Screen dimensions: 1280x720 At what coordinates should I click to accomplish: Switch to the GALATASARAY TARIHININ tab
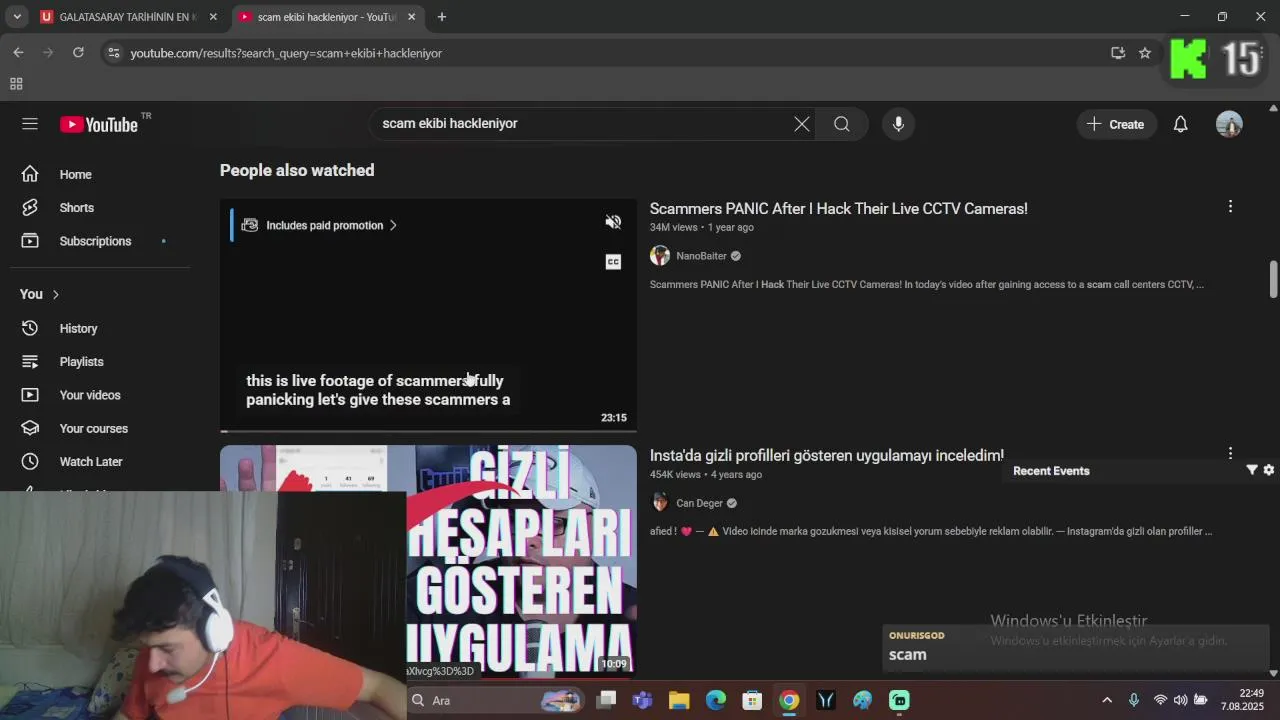coord(127,17)
